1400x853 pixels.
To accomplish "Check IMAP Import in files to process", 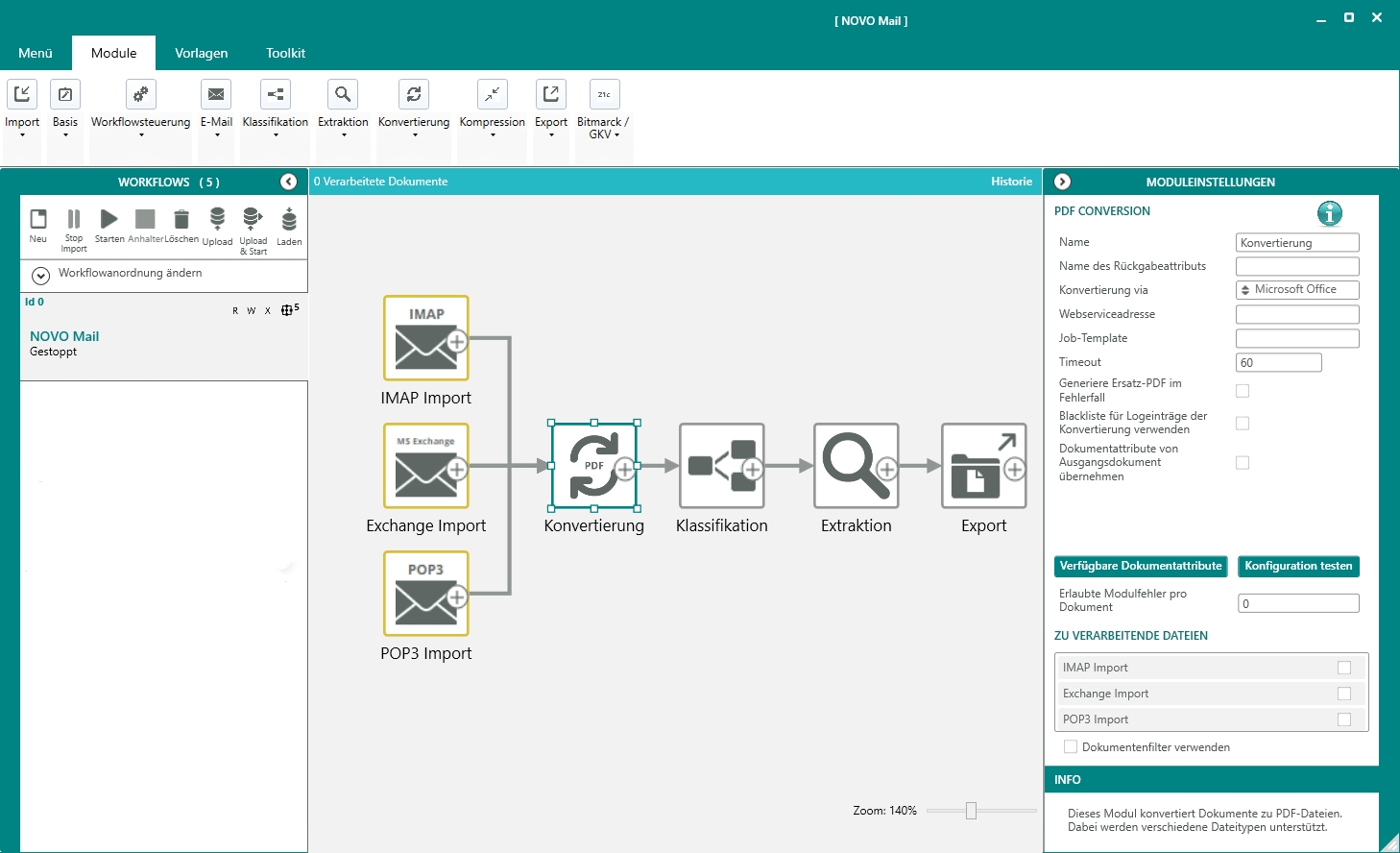I will 1344,668.
